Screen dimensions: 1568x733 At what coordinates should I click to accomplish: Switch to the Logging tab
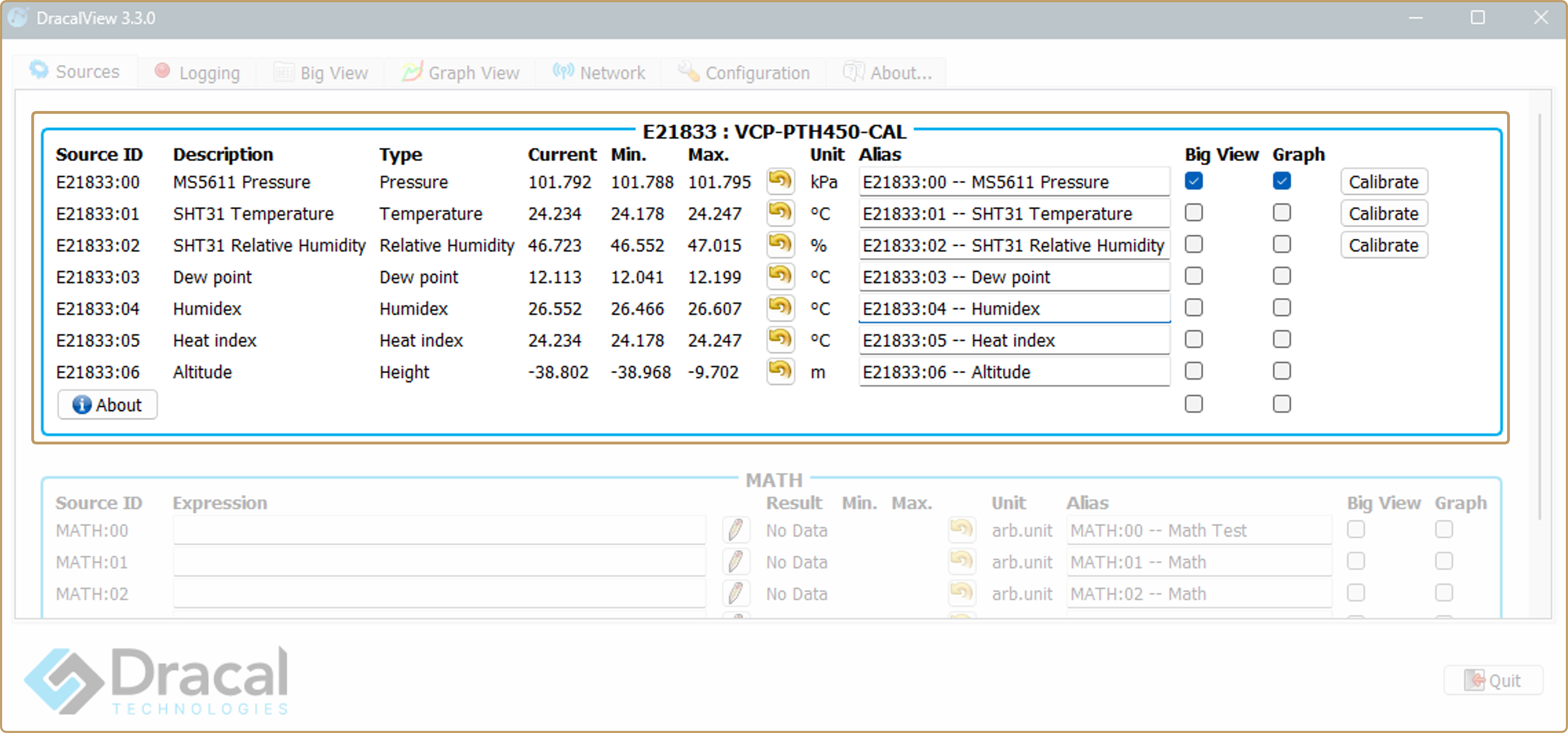click(197, 73)
